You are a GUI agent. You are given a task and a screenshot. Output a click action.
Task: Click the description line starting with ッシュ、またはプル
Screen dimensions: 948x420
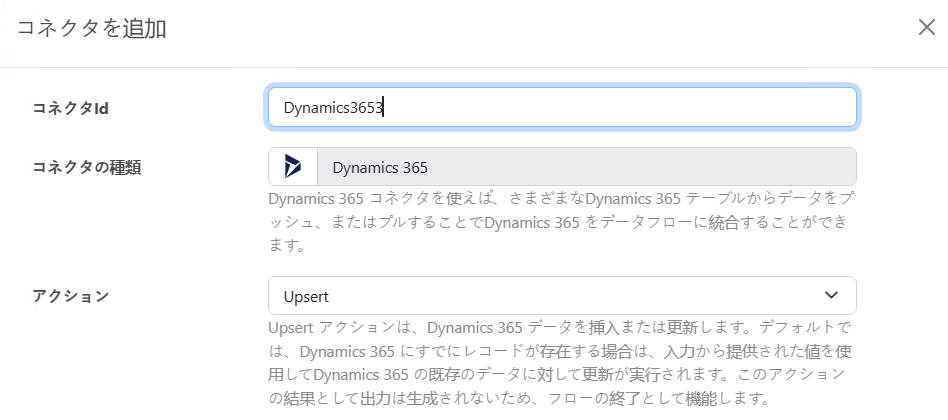(561, 221)
